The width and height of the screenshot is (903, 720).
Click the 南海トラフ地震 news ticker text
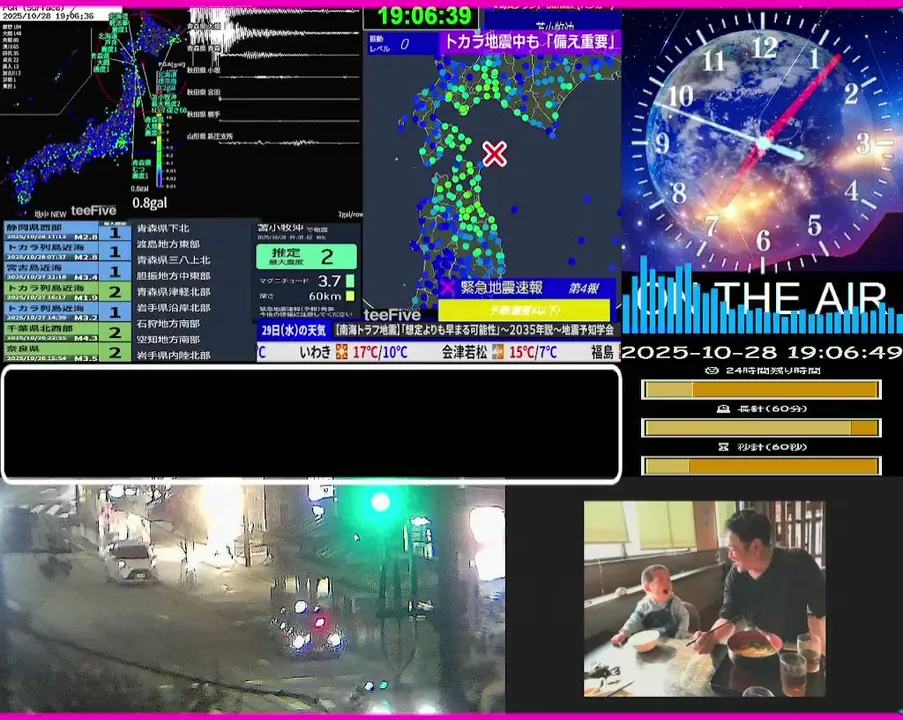[x=475, y=331]
